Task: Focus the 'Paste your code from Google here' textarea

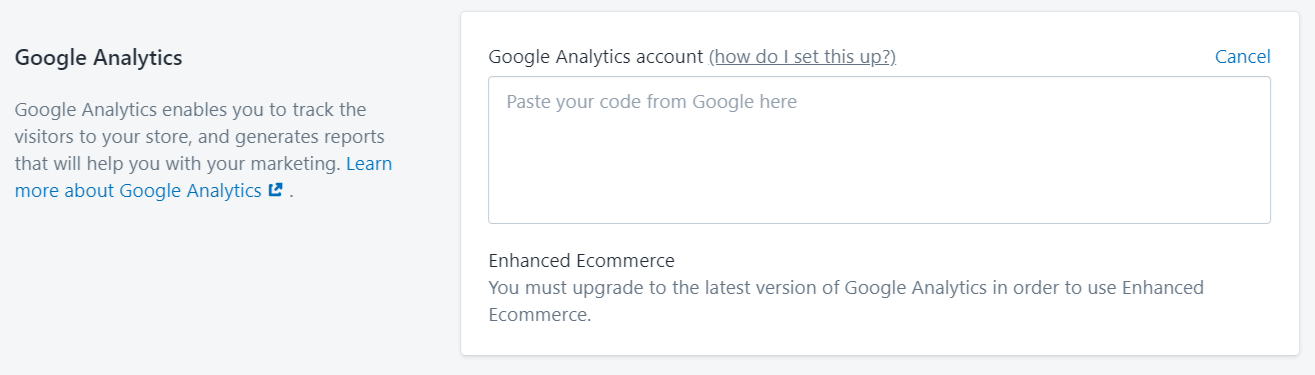Action: point(879,150)
